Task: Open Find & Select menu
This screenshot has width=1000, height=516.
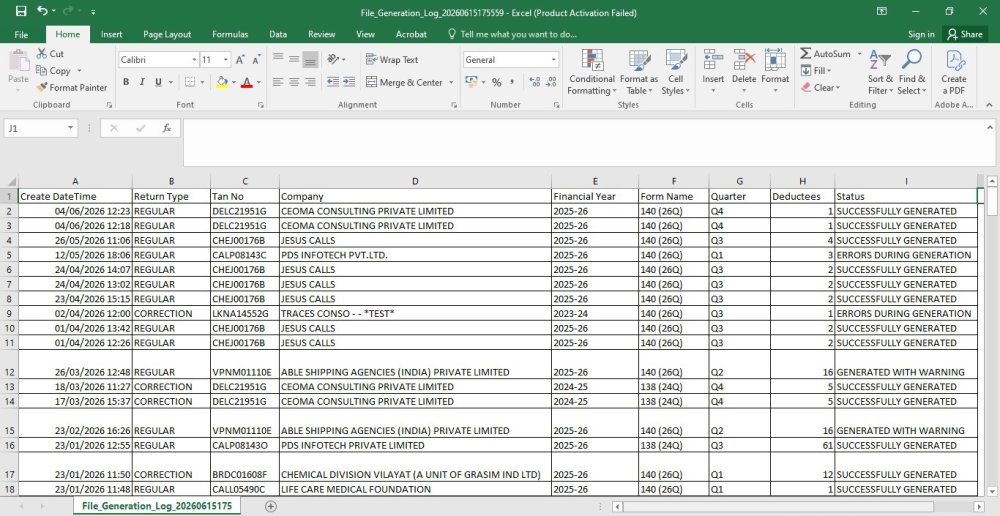Action: [911, 73]
